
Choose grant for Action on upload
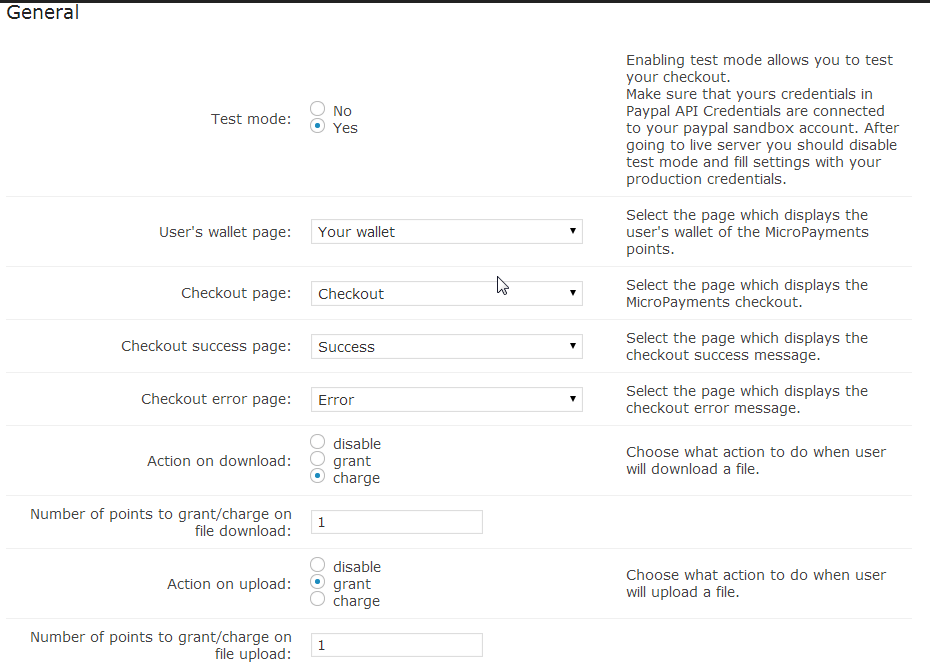(318, 582)
